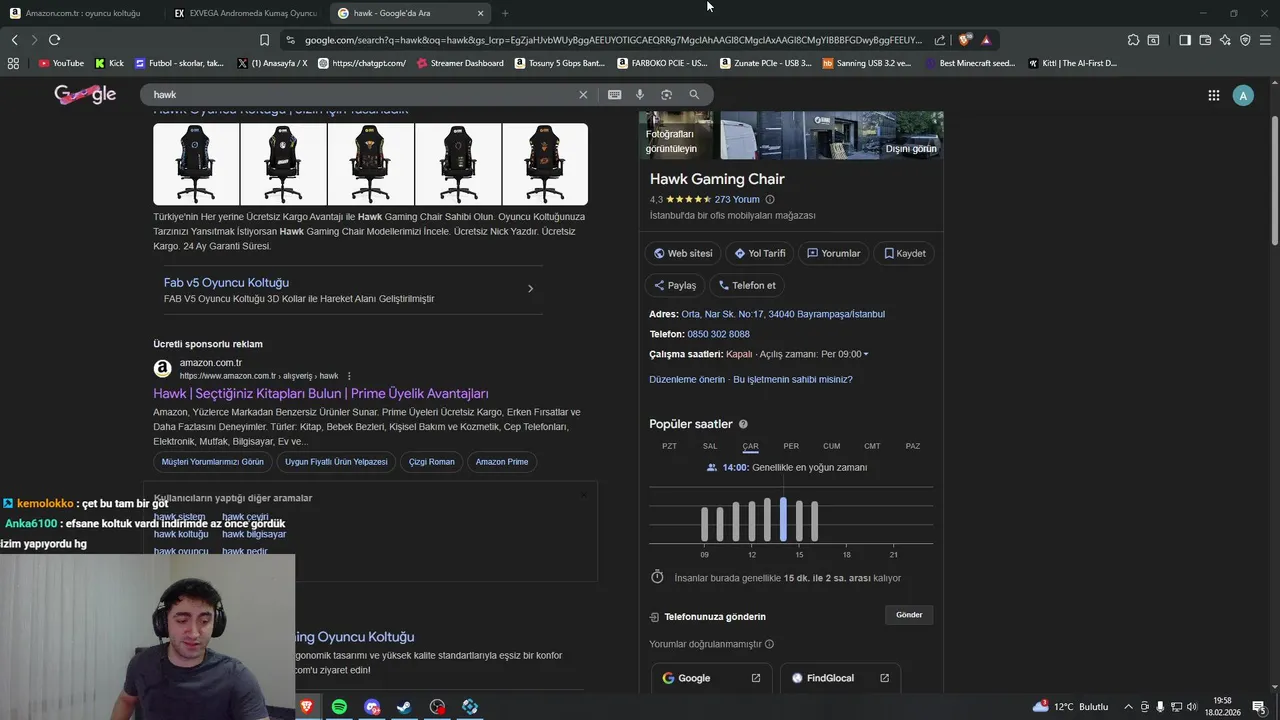Open the Google apps grid
Screen dimensions: 1280x720
click(x=1213, y=95)
